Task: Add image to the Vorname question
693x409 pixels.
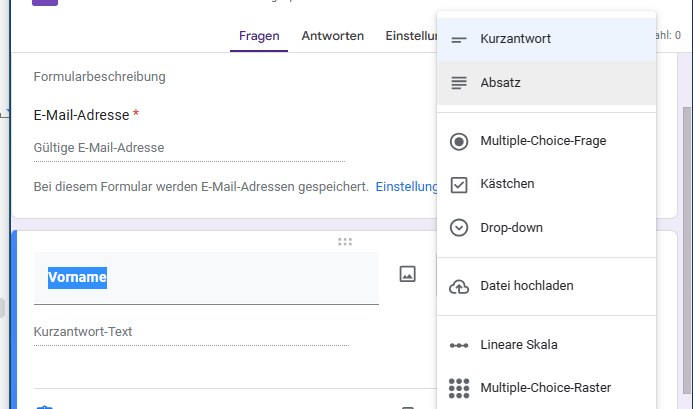Action: click(x=407, y=274)
